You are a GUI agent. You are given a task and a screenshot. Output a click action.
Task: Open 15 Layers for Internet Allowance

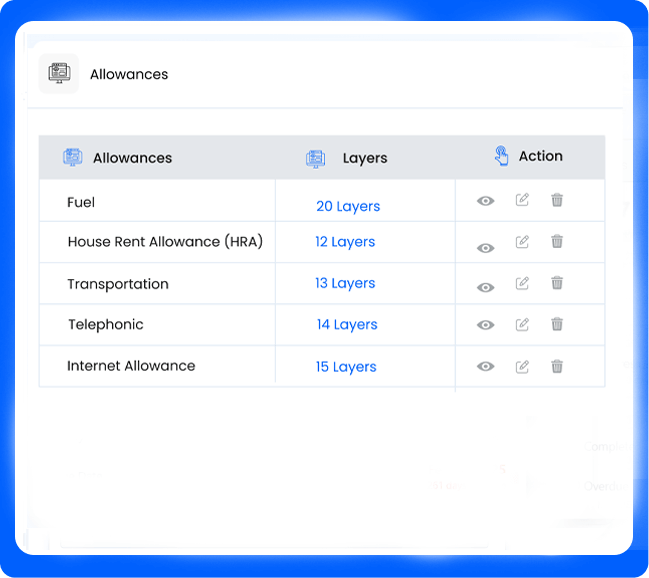tap(346, 367)
